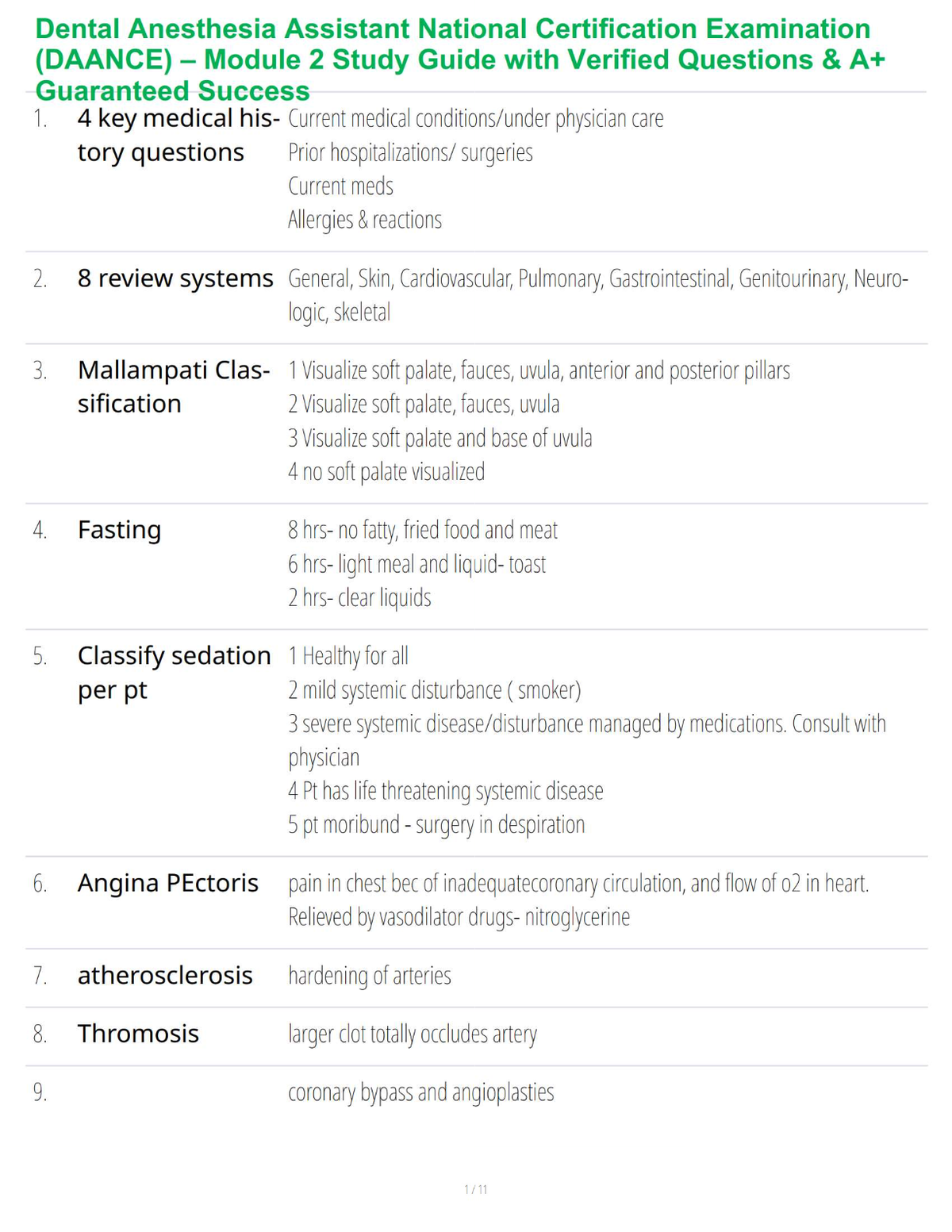Image resolution: width=952 pixels, height=1232 pixels.
Task: Select 'Relieved by vasodilator drugs- nitroglycerine' line
Action: 459,917
